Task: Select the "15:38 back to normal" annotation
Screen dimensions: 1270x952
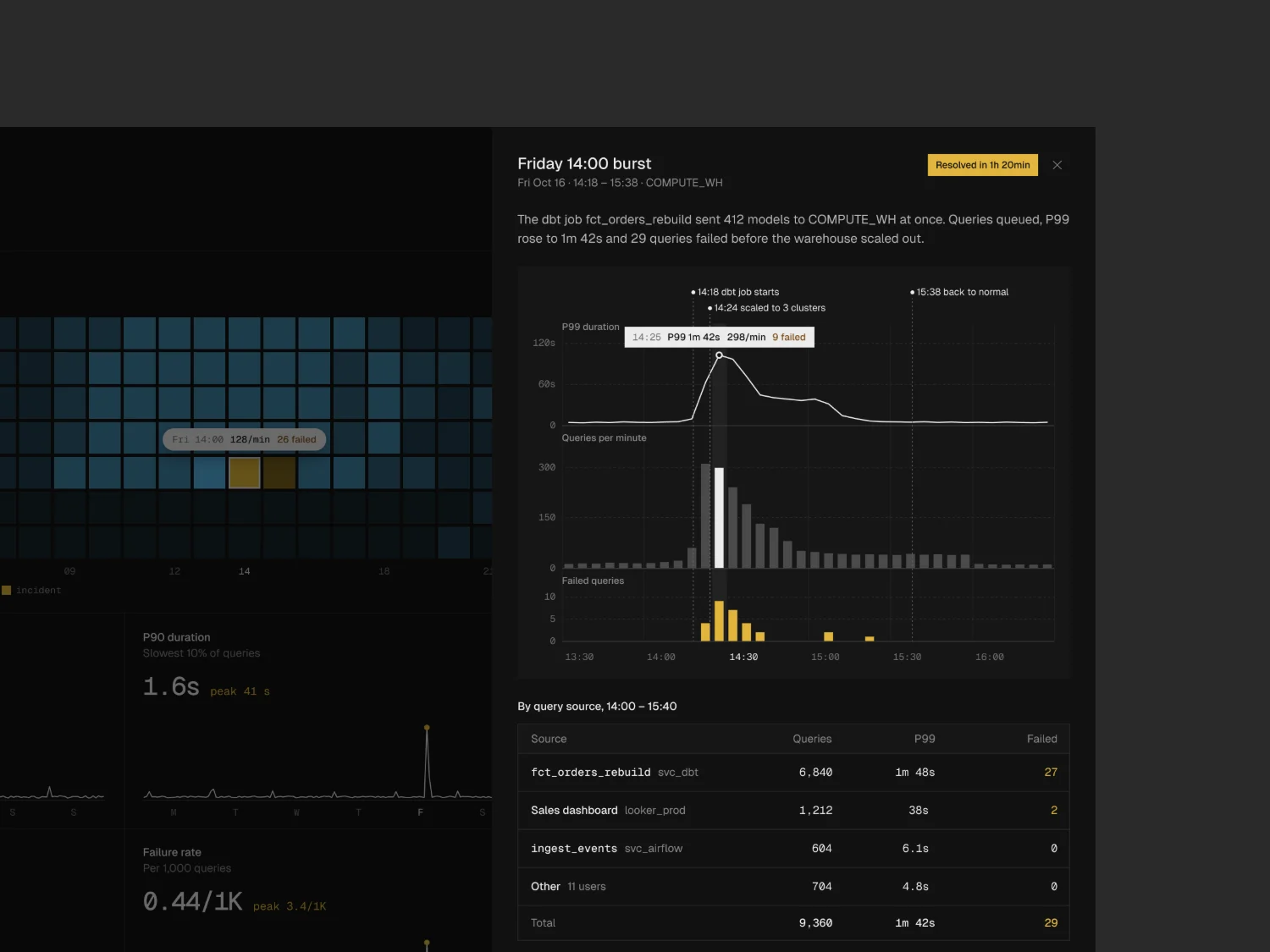Action: pos(959,292)
